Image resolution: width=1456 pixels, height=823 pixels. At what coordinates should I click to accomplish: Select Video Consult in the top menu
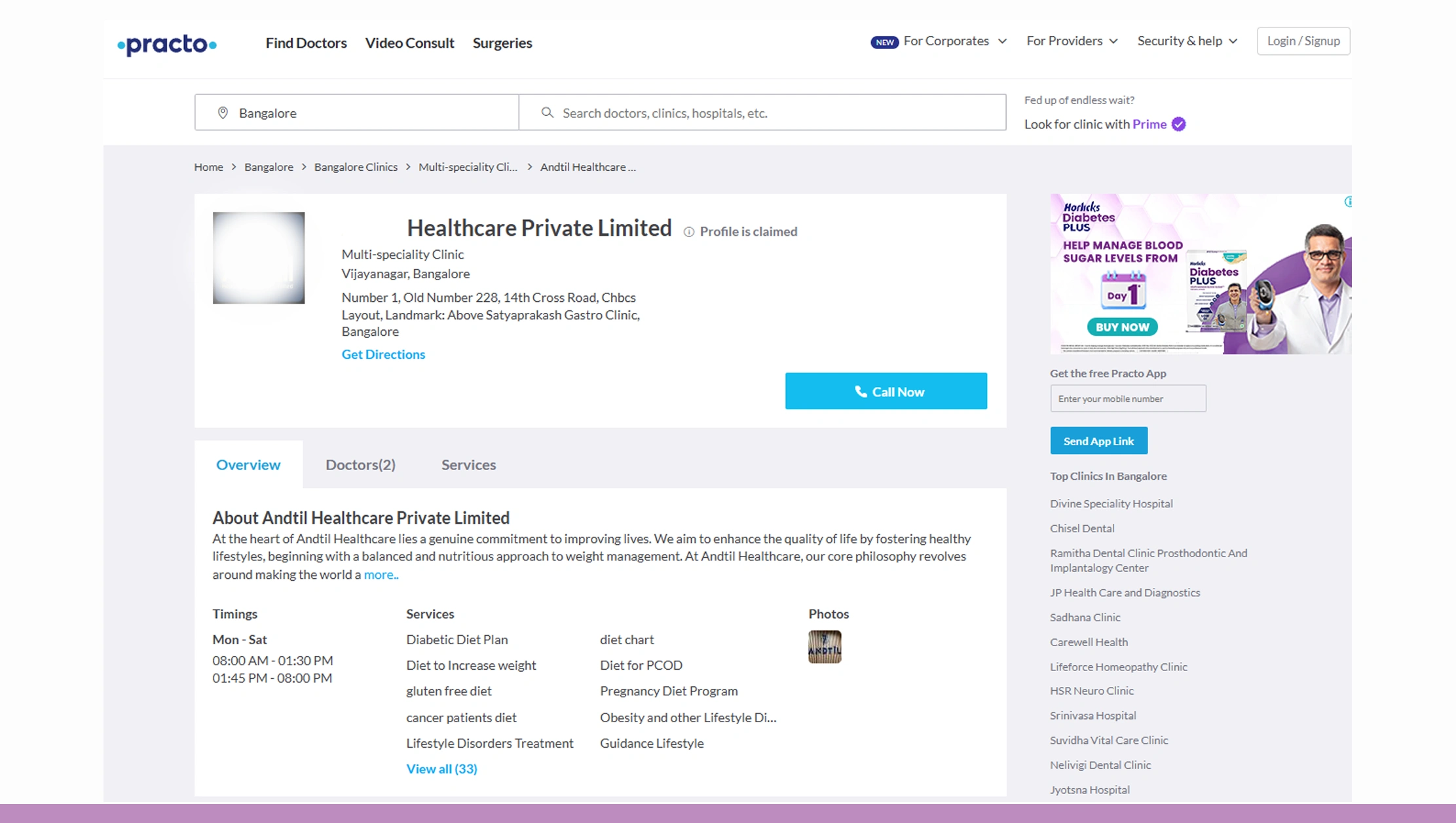pyautogui.click(x=409, y=43)
